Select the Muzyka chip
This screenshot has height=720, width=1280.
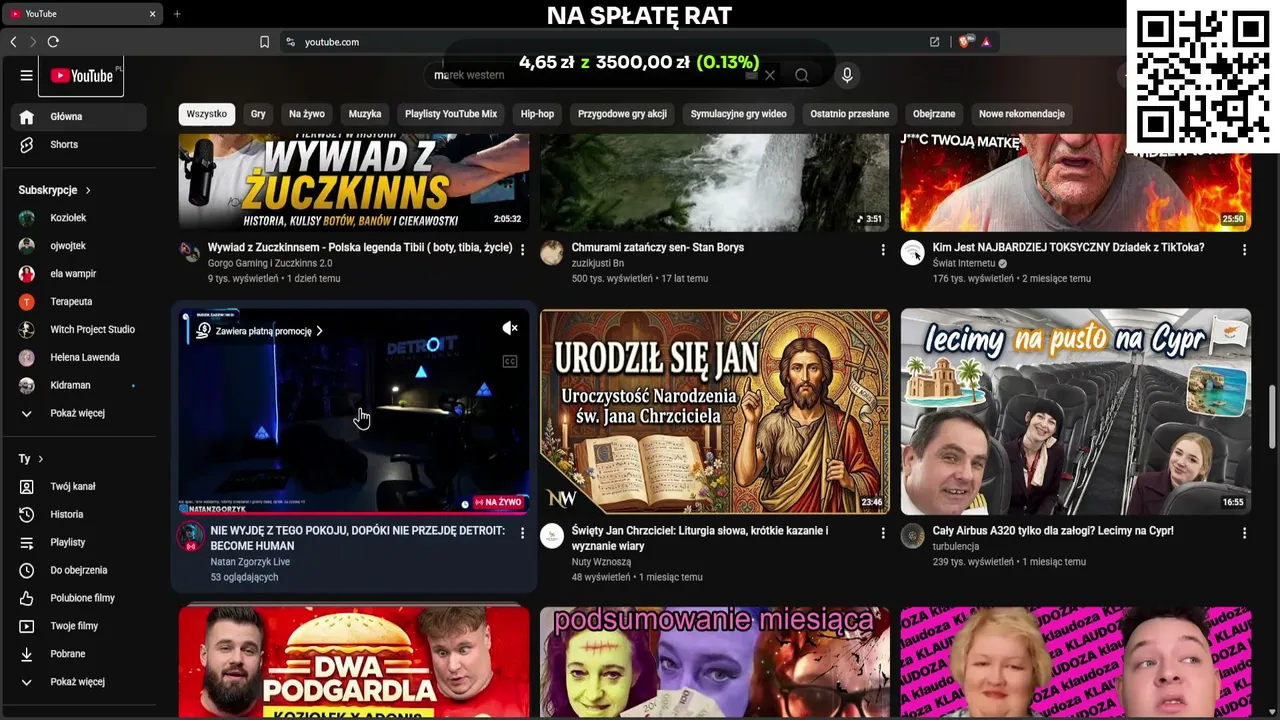pos(365,114)
